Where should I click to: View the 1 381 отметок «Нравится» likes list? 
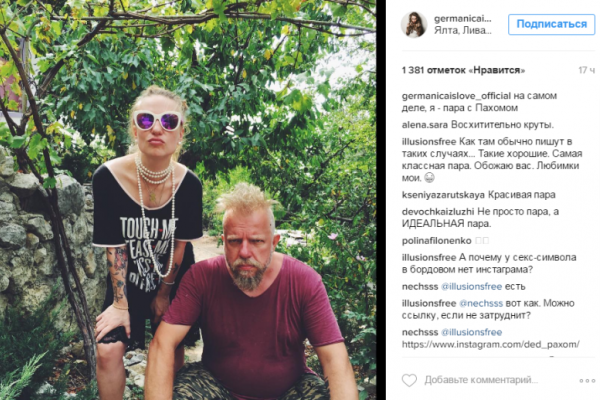point(463,70)
